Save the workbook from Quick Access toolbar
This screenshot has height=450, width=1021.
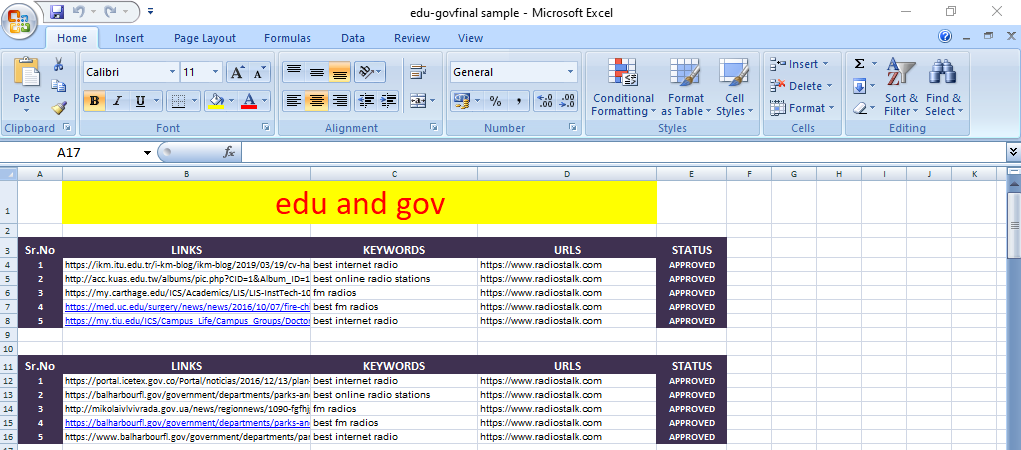pos(57,12)
